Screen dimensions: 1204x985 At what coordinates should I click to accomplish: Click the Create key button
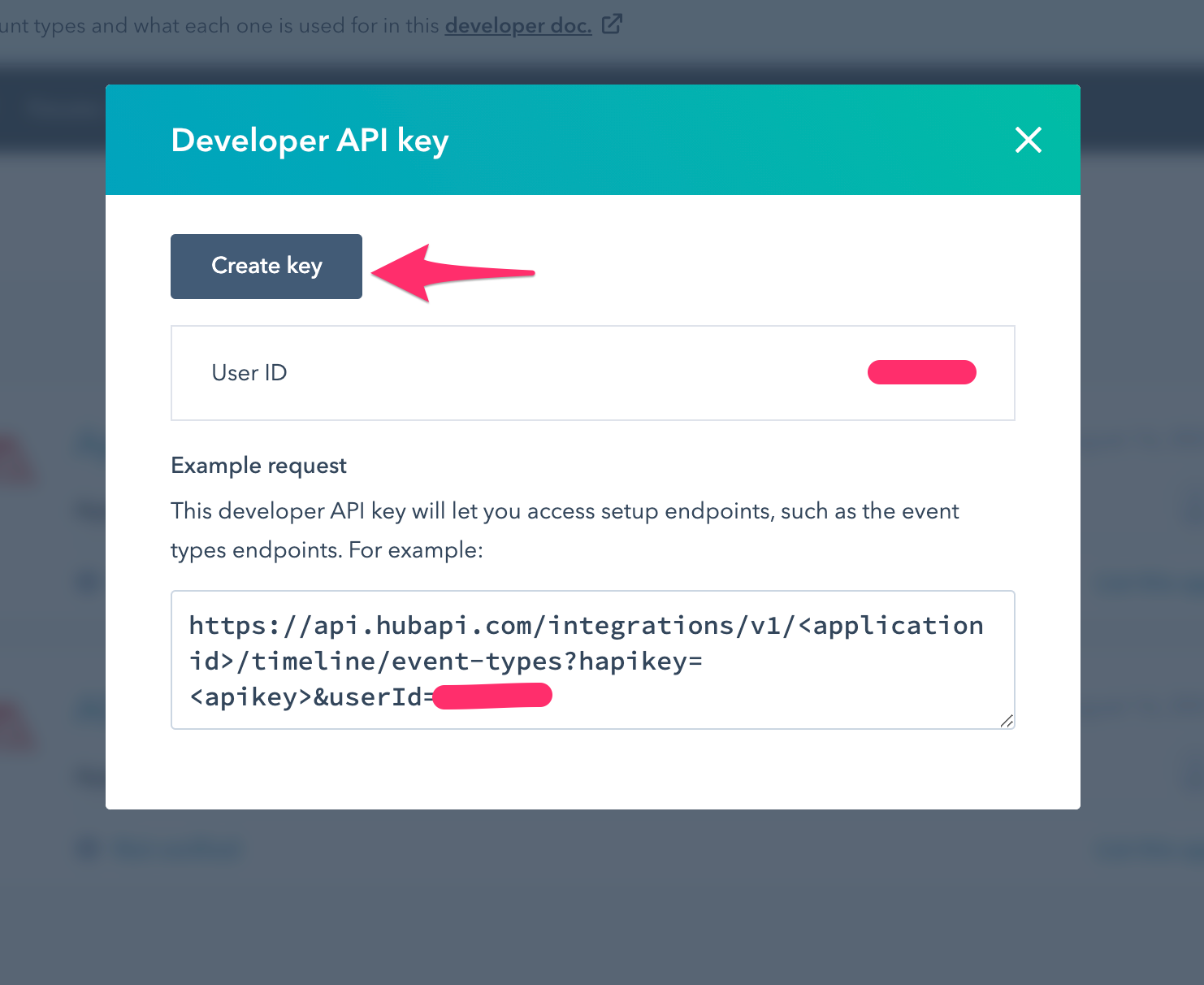[x=266, y=267]
